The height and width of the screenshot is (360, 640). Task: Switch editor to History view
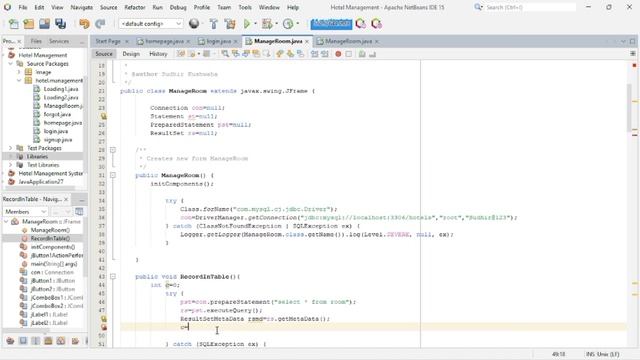tap(158, 54)
